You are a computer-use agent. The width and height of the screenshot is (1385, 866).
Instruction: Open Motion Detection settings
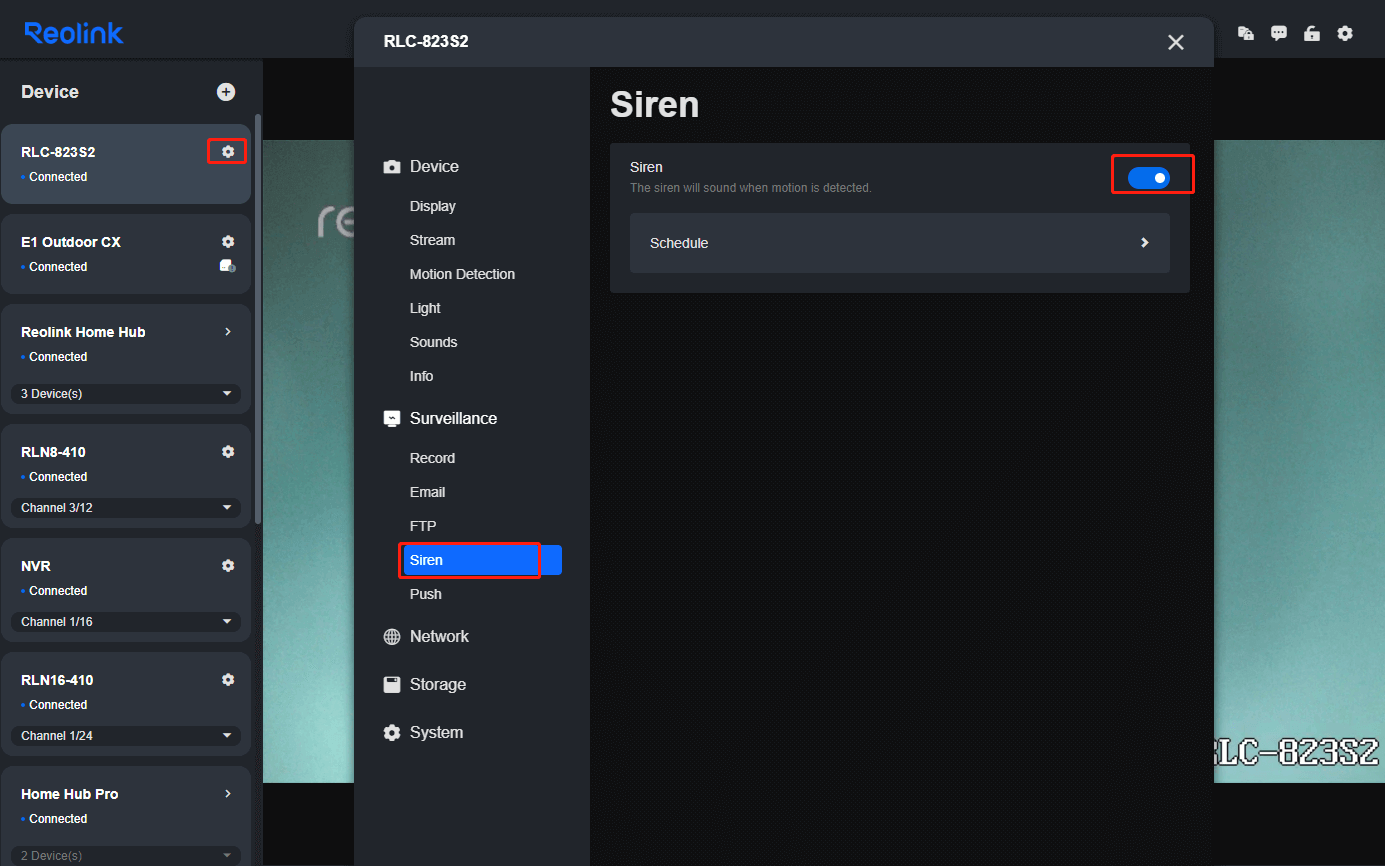462,274
